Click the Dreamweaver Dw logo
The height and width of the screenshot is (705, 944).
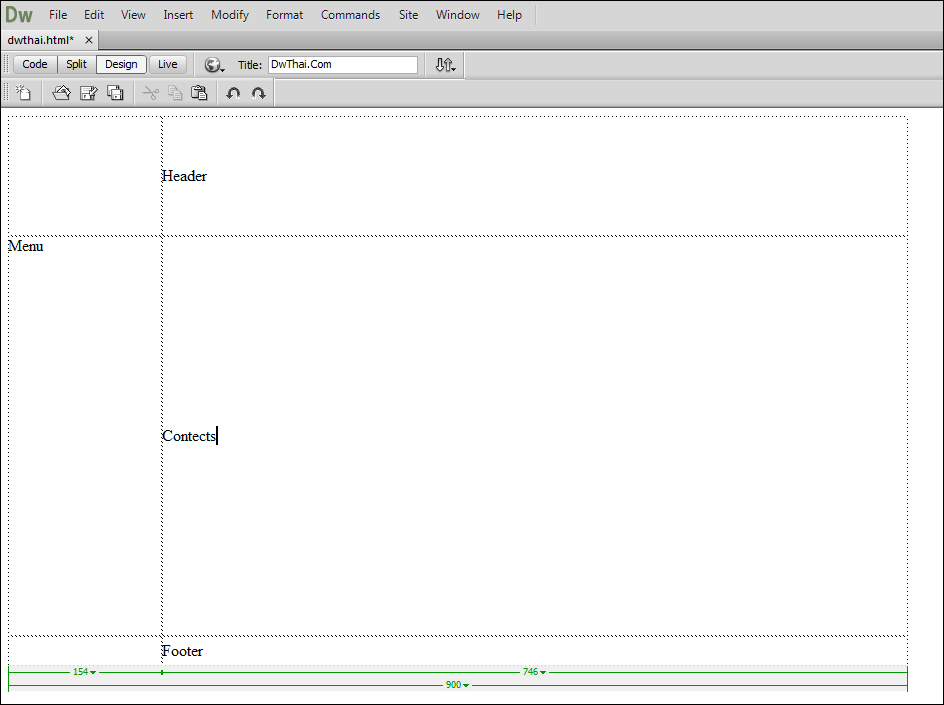coord(19,15)
